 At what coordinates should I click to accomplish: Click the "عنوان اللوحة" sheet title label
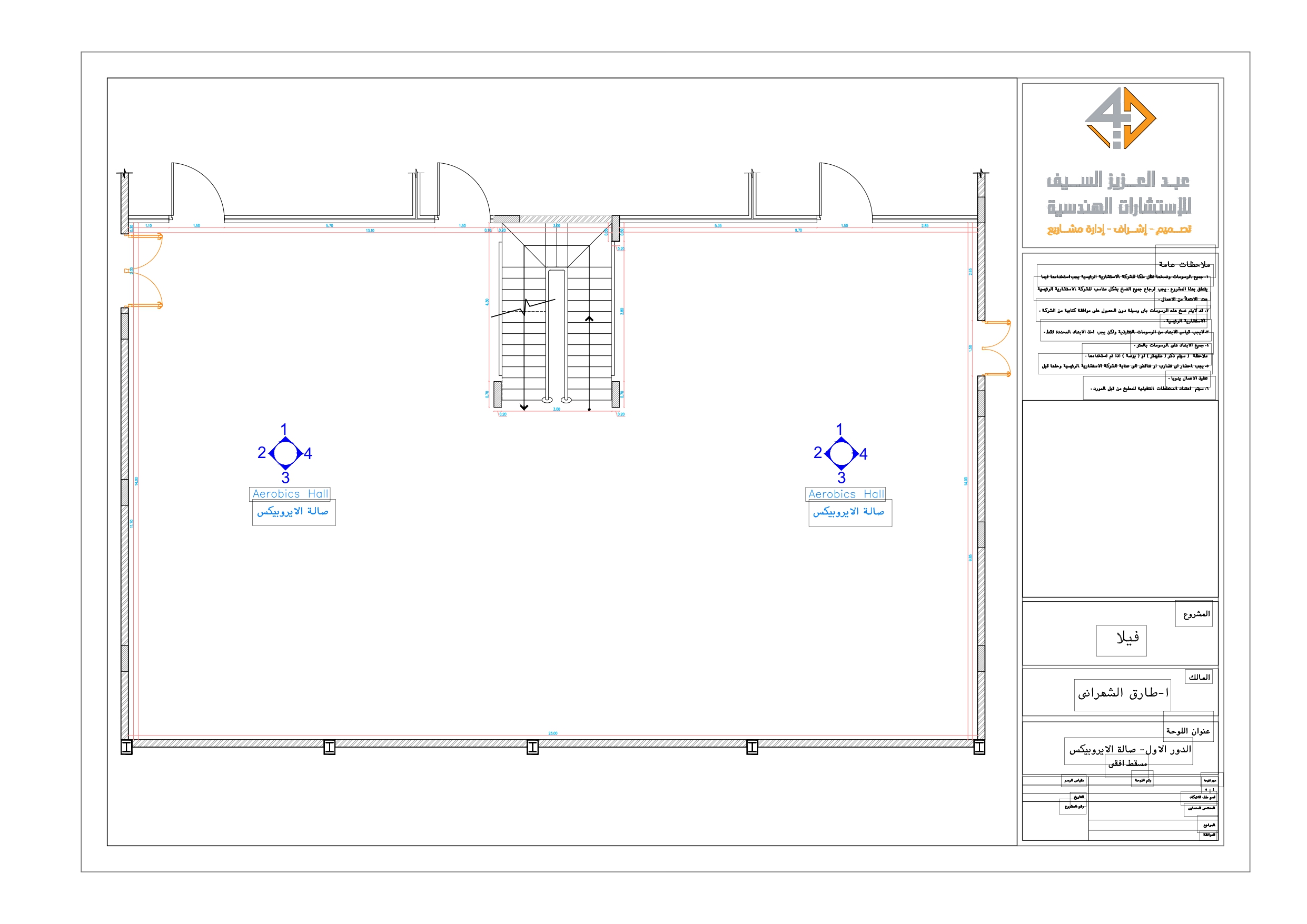(x=1188, y=731)
